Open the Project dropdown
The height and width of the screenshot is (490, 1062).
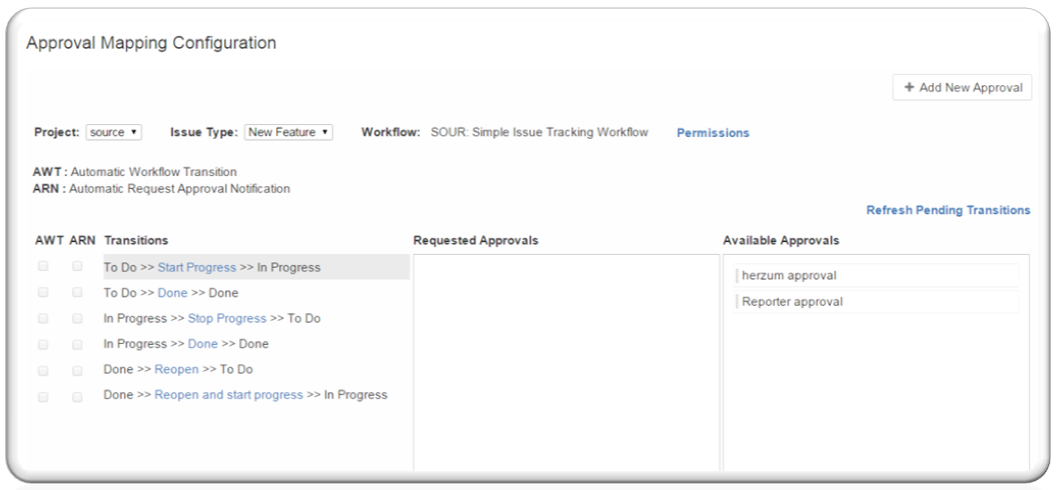click(x=114, y=132)
